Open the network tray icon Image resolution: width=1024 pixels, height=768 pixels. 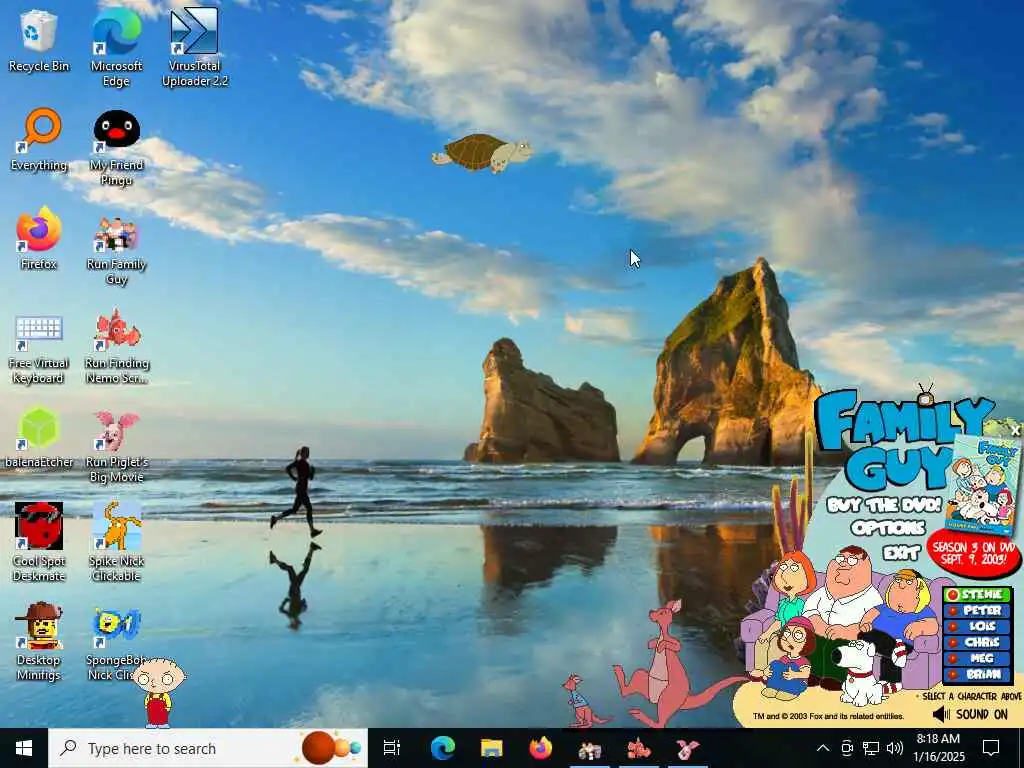click(x=871, y=748)
